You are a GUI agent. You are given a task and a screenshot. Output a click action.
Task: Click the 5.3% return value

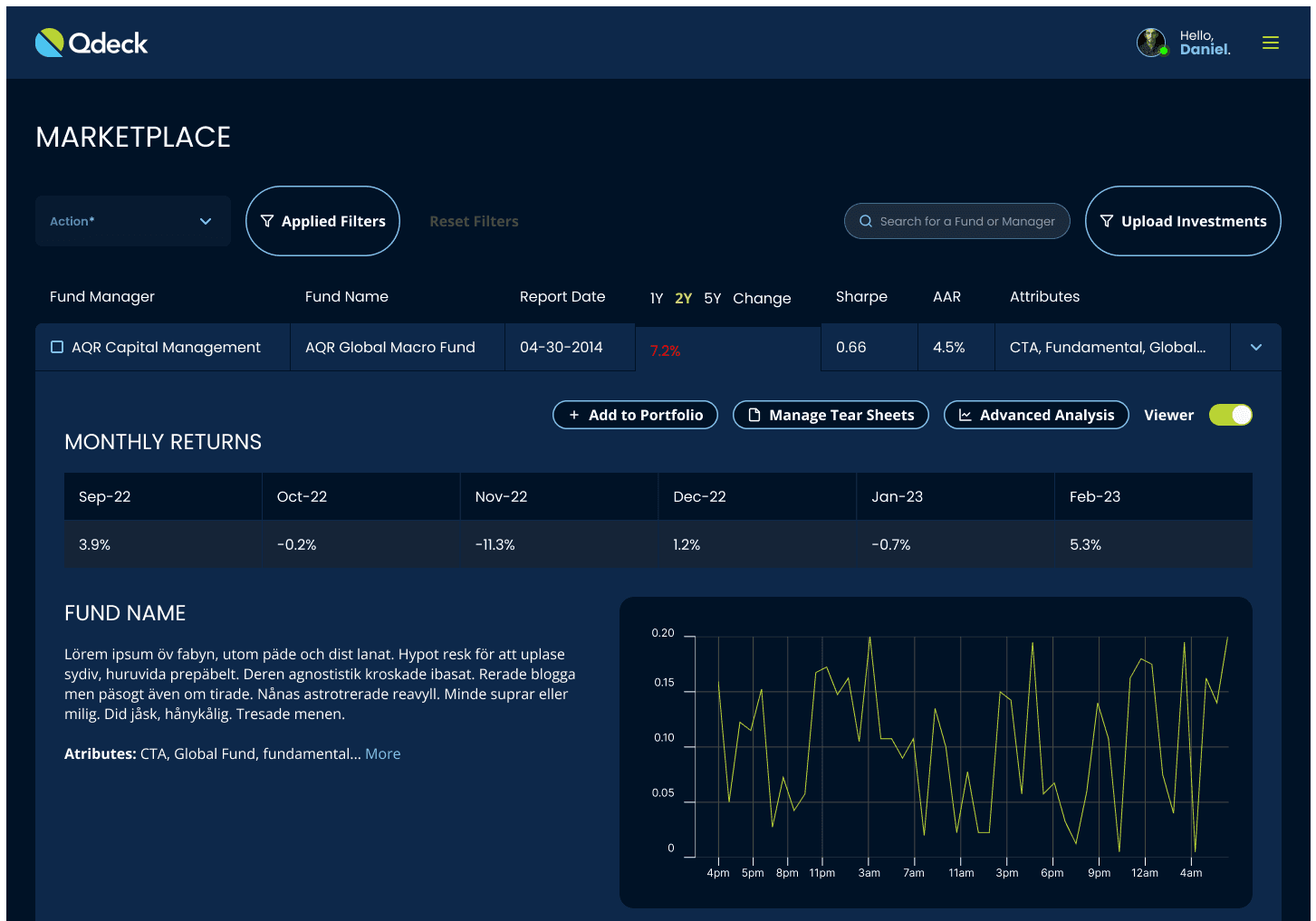click(1085, 544)
